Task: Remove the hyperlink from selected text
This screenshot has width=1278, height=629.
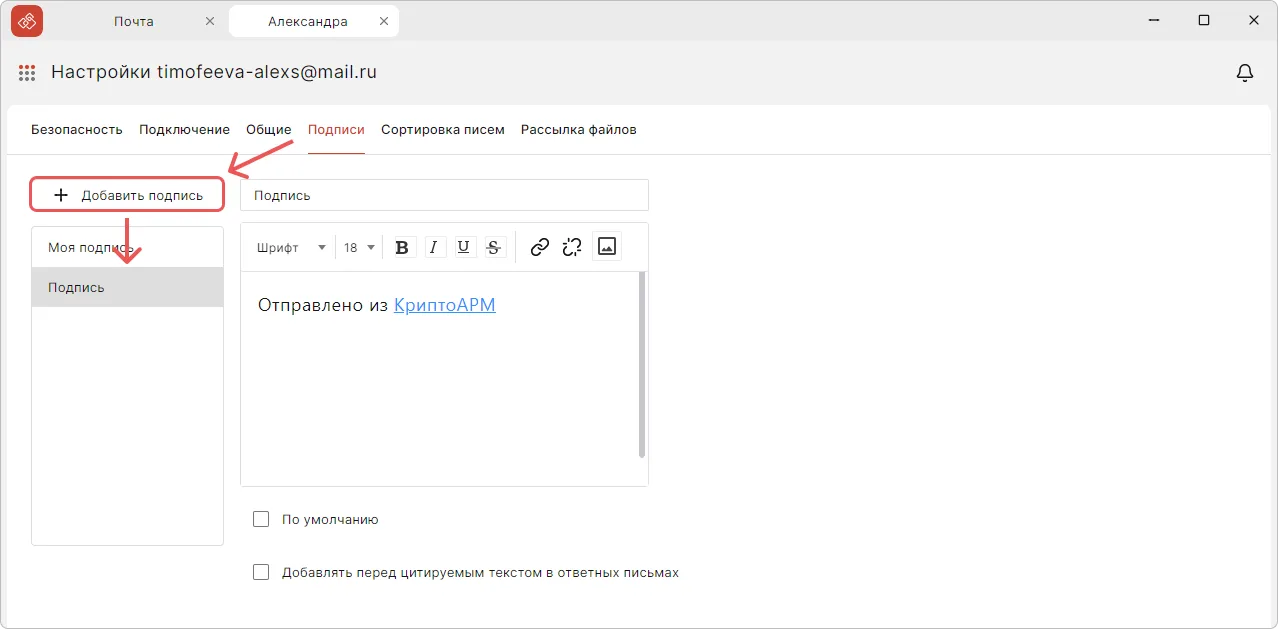Action: tap(571, 246)
